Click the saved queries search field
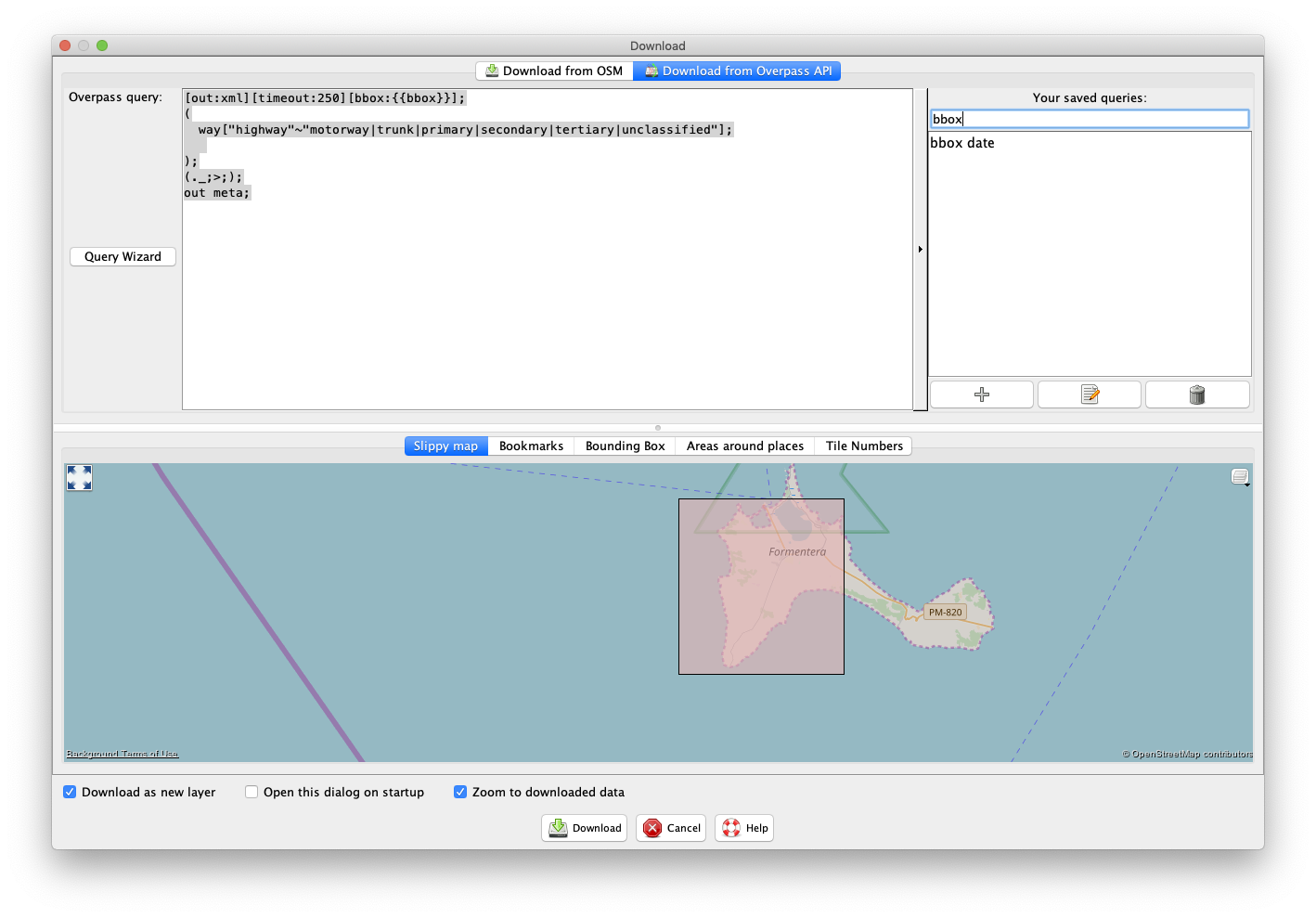Image resolution: width=1316 pixels, height=918 pixels. pyautogui.click(x=1090, y=119)
